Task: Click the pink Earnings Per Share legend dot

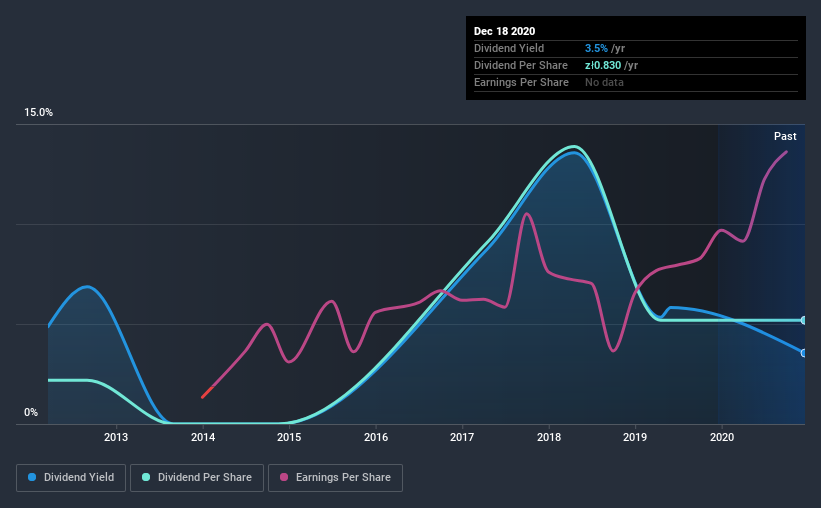Action: [284, 477]
